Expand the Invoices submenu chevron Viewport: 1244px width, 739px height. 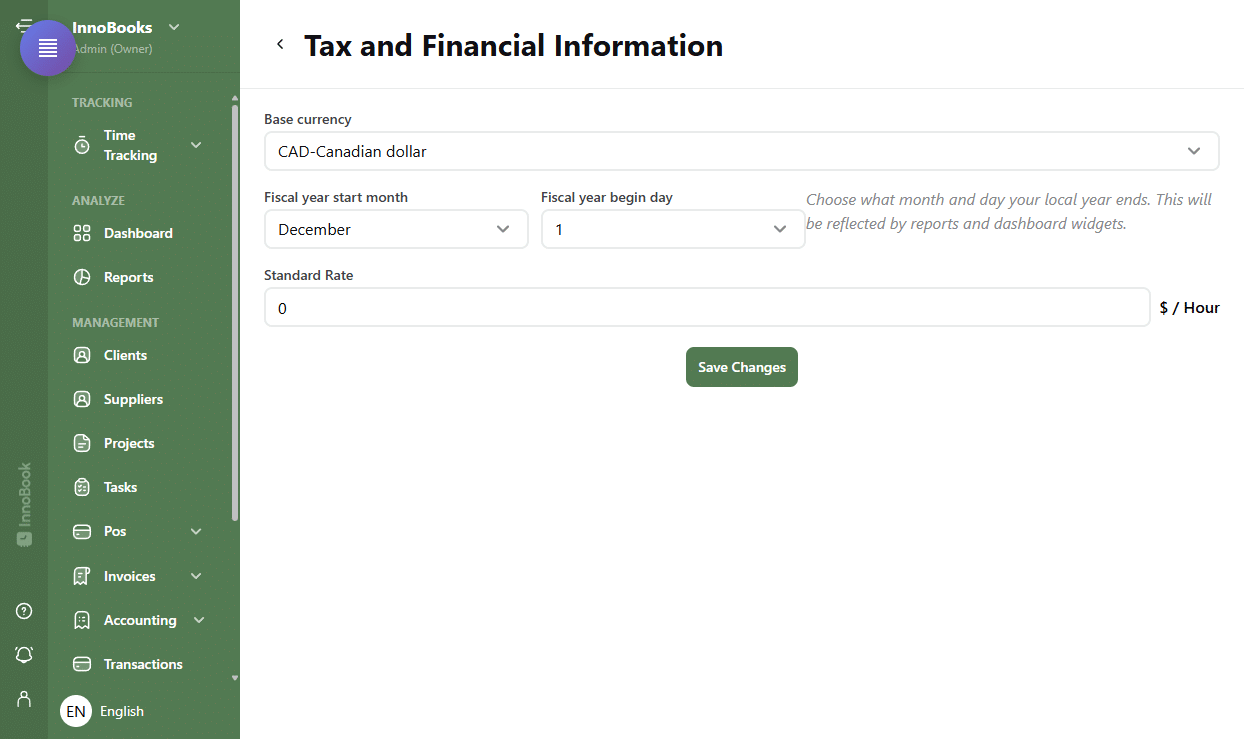pyautogui.click(x=196, y=576)
